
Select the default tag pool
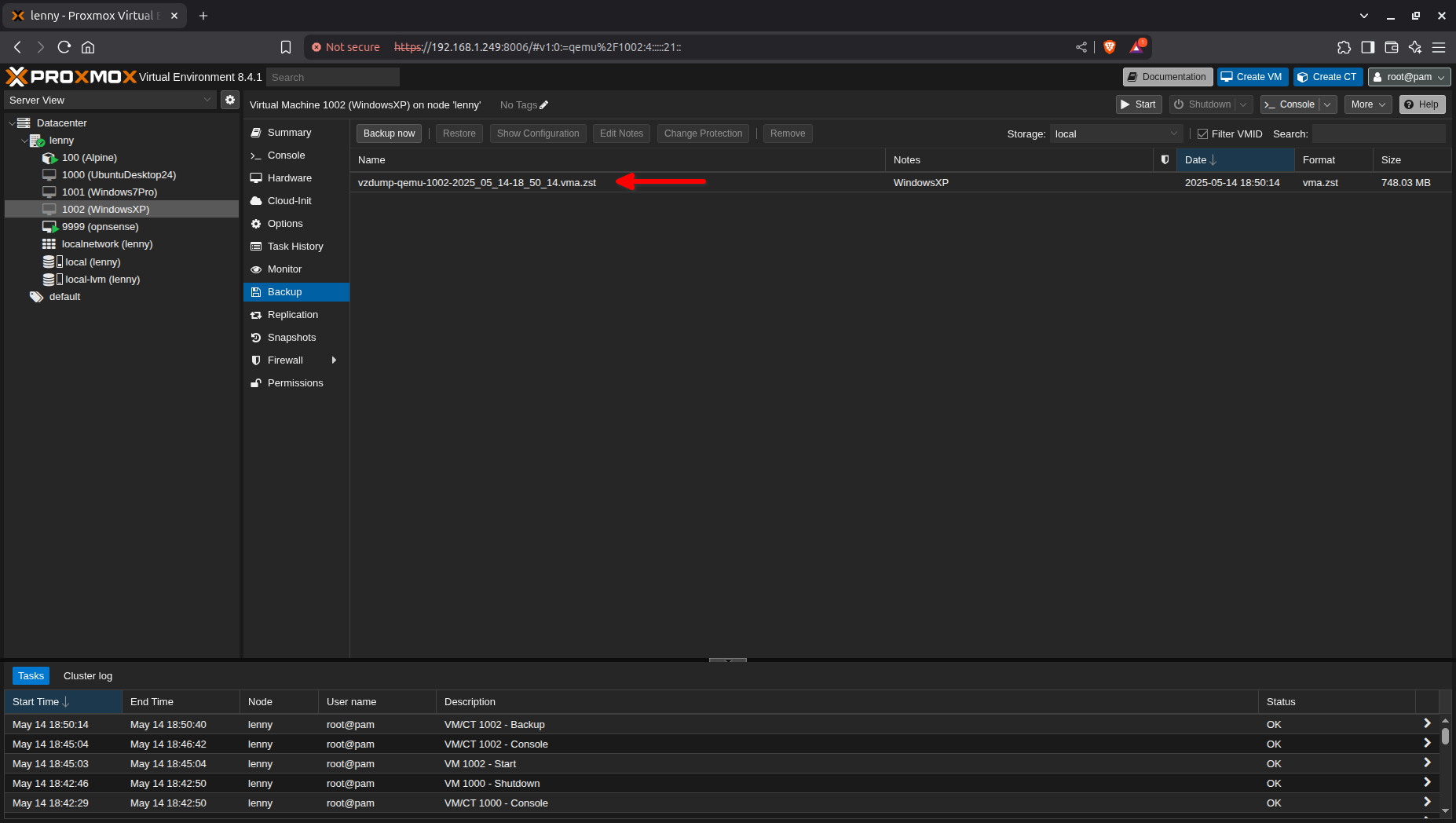pyautogui.click(x=64, y=297)
